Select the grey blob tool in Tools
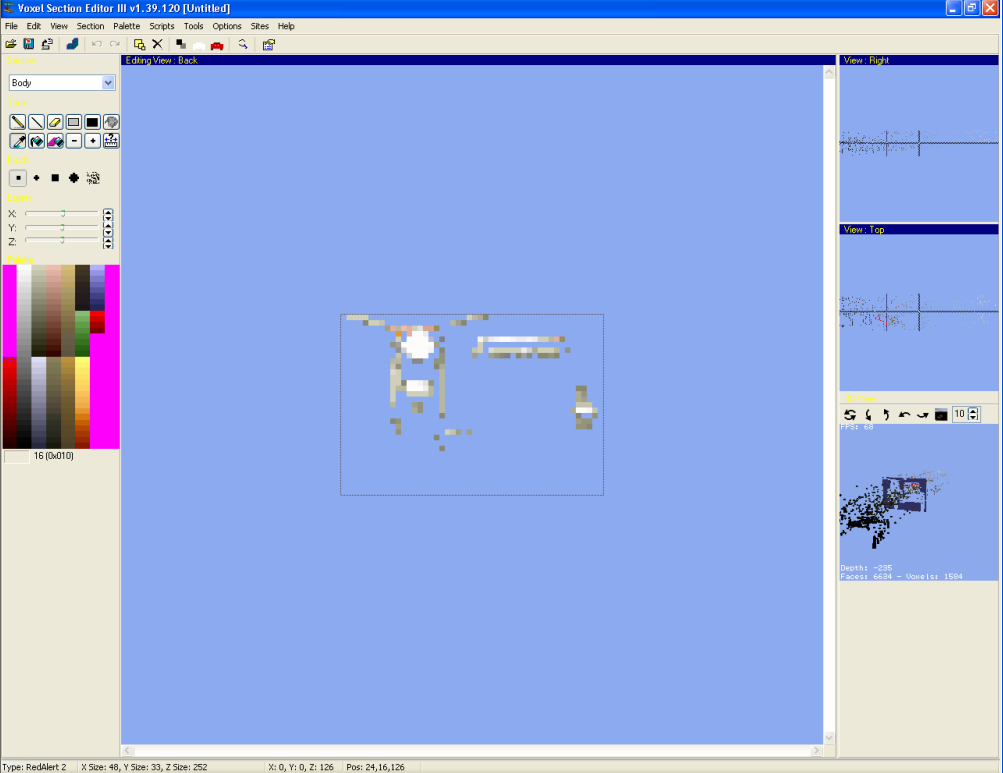The image size is (1003, 773). [x=111, y=122]
